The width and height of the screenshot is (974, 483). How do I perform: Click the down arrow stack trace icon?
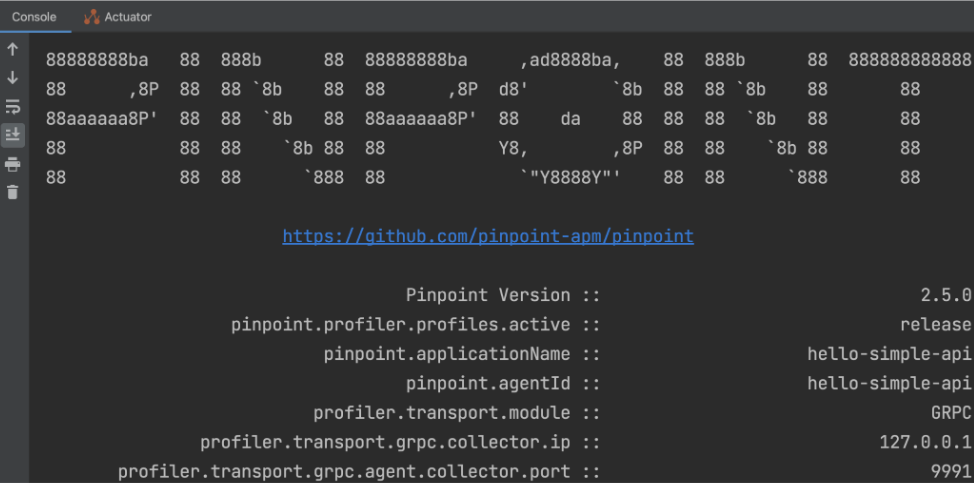click(x=12, y=78)
